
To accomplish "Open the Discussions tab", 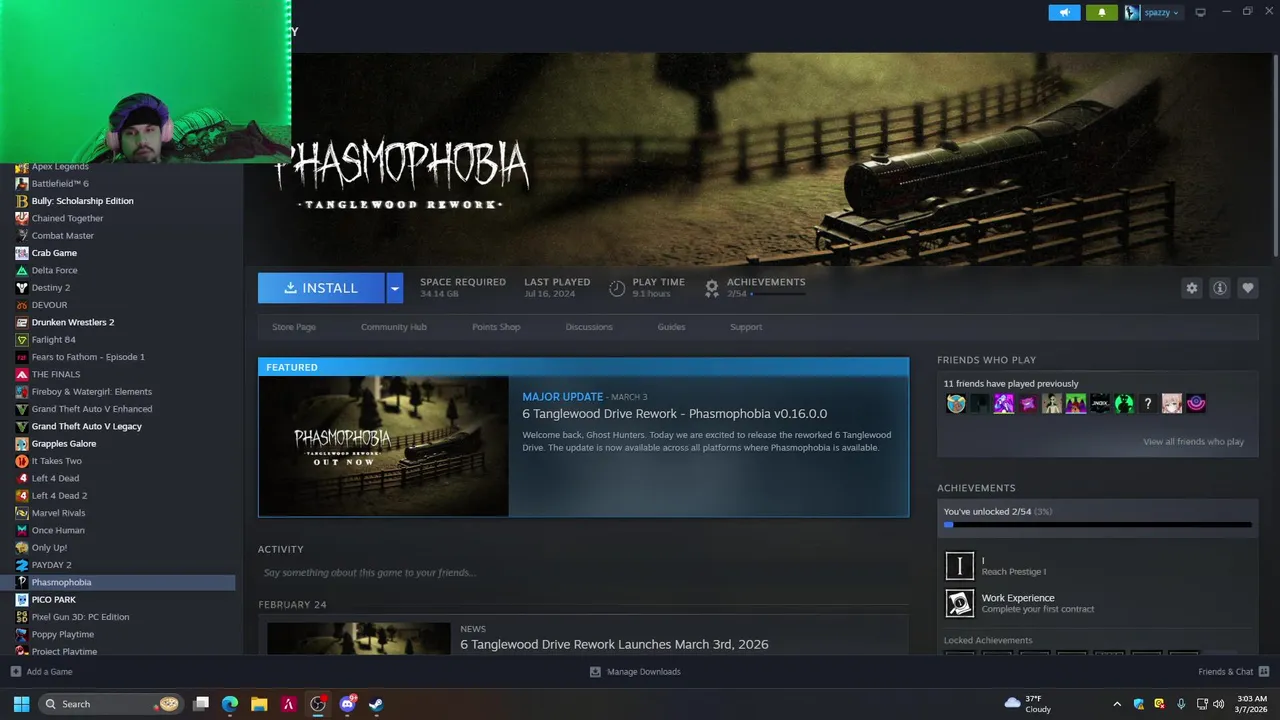I will [x=589, y=327].
